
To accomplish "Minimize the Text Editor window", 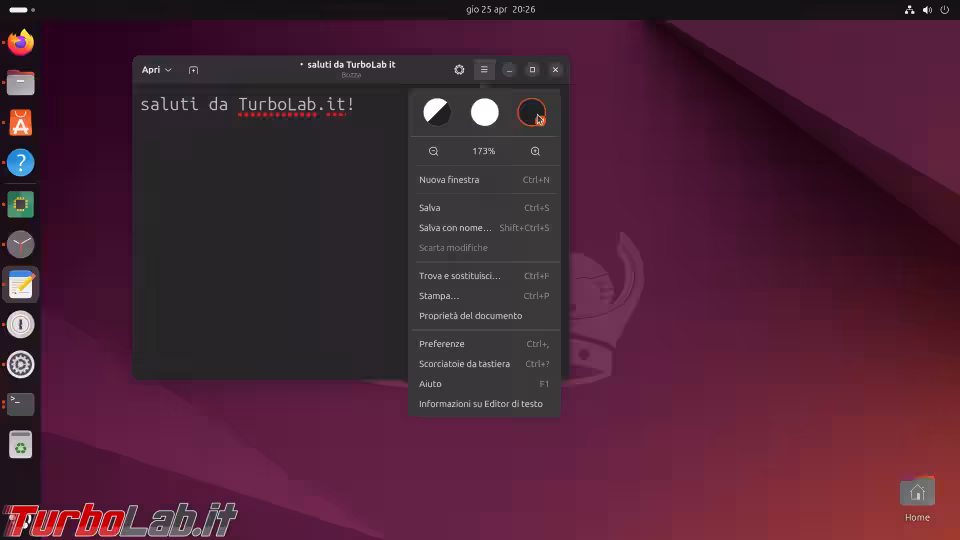I will click(509, 70).
